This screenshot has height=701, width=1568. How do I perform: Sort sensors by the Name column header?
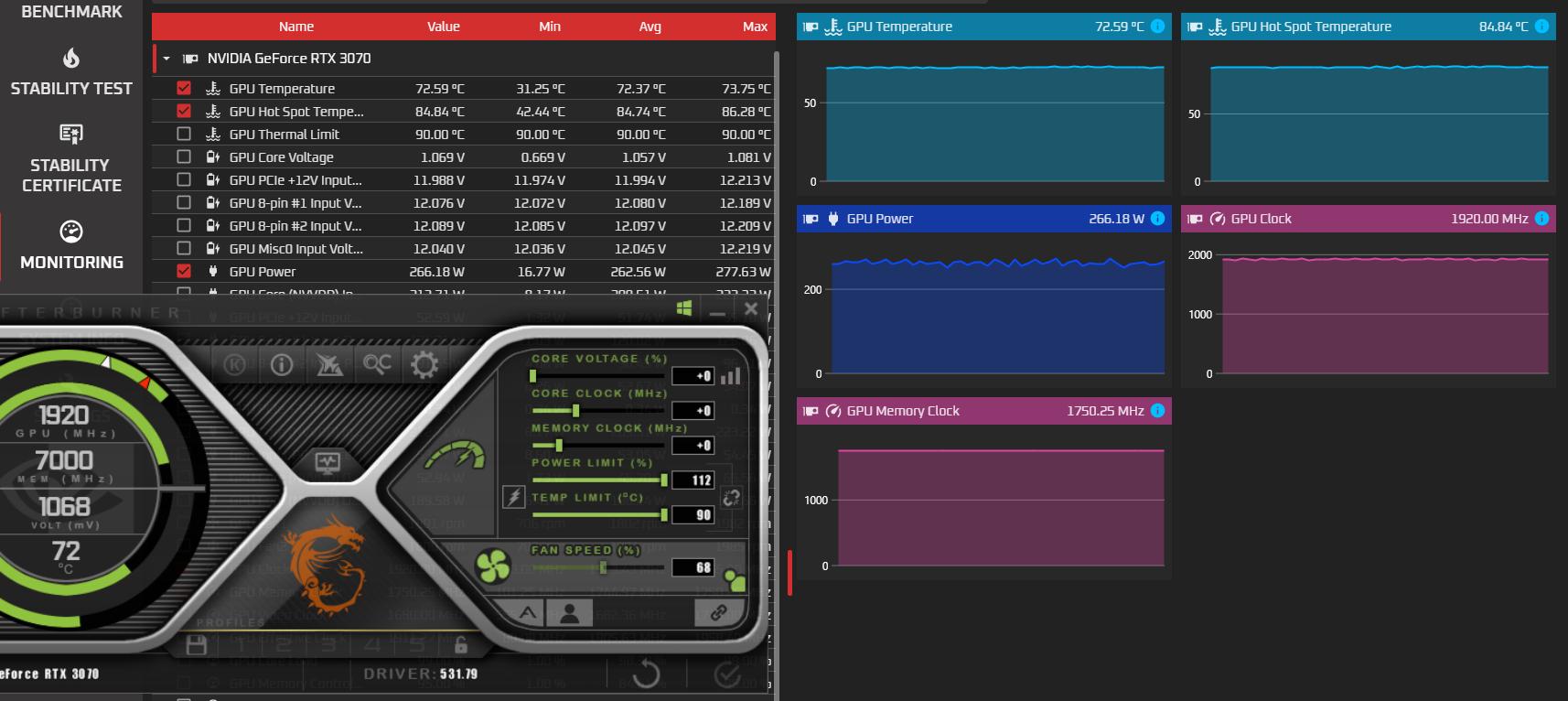(296, 27)
